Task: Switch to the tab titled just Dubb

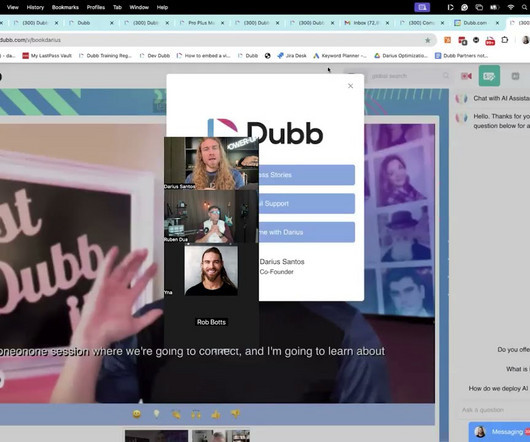Action: (x=84, y=23)
